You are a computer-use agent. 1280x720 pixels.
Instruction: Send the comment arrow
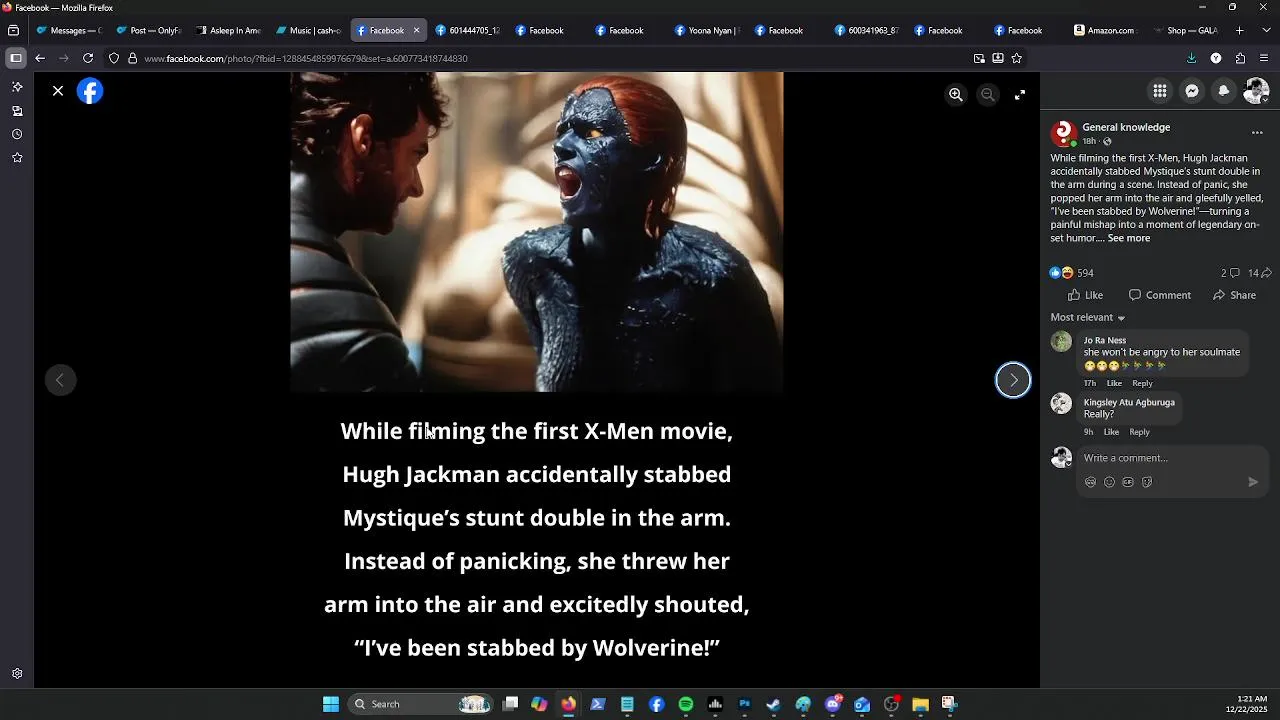pyautogui.click(x=1253, y=482)
